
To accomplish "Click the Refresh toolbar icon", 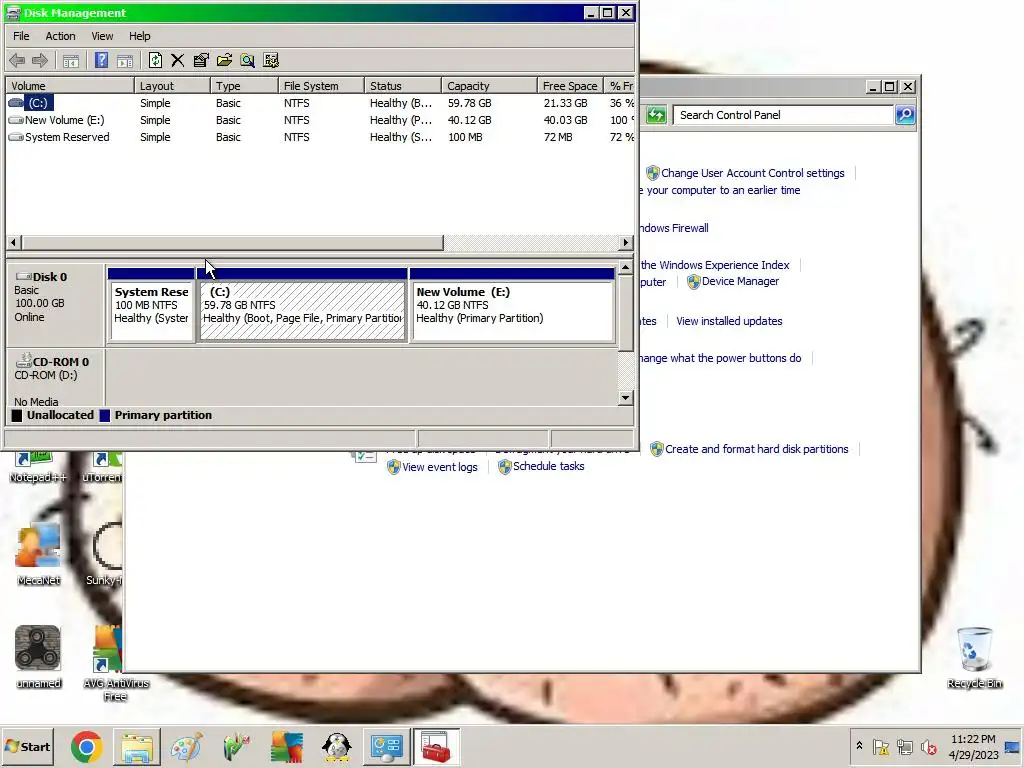I will pyautogui.click(x=155, y=61).
